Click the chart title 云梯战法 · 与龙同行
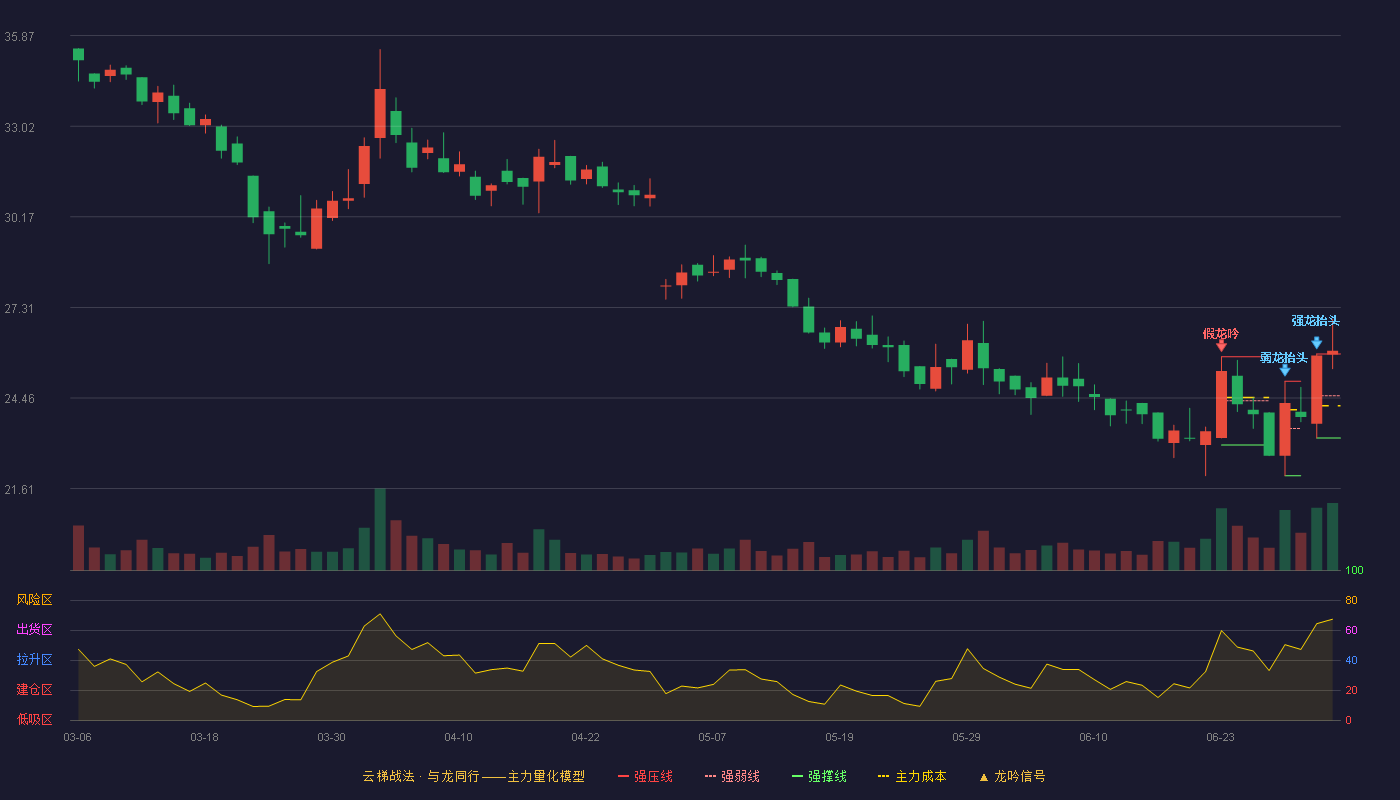 (x=421, y=776)
